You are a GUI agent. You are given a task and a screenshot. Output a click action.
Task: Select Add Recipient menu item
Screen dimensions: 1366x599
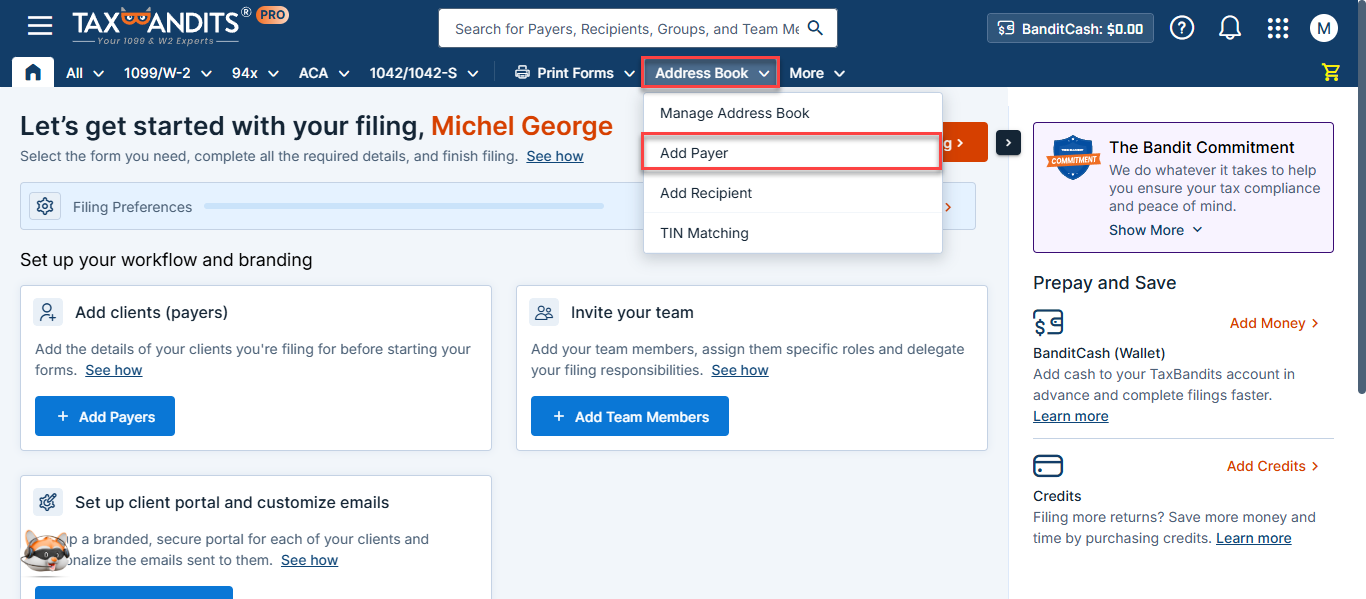(793, 193)
